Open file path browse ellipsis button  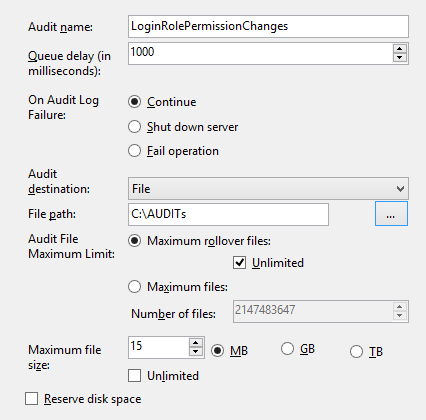391,214
